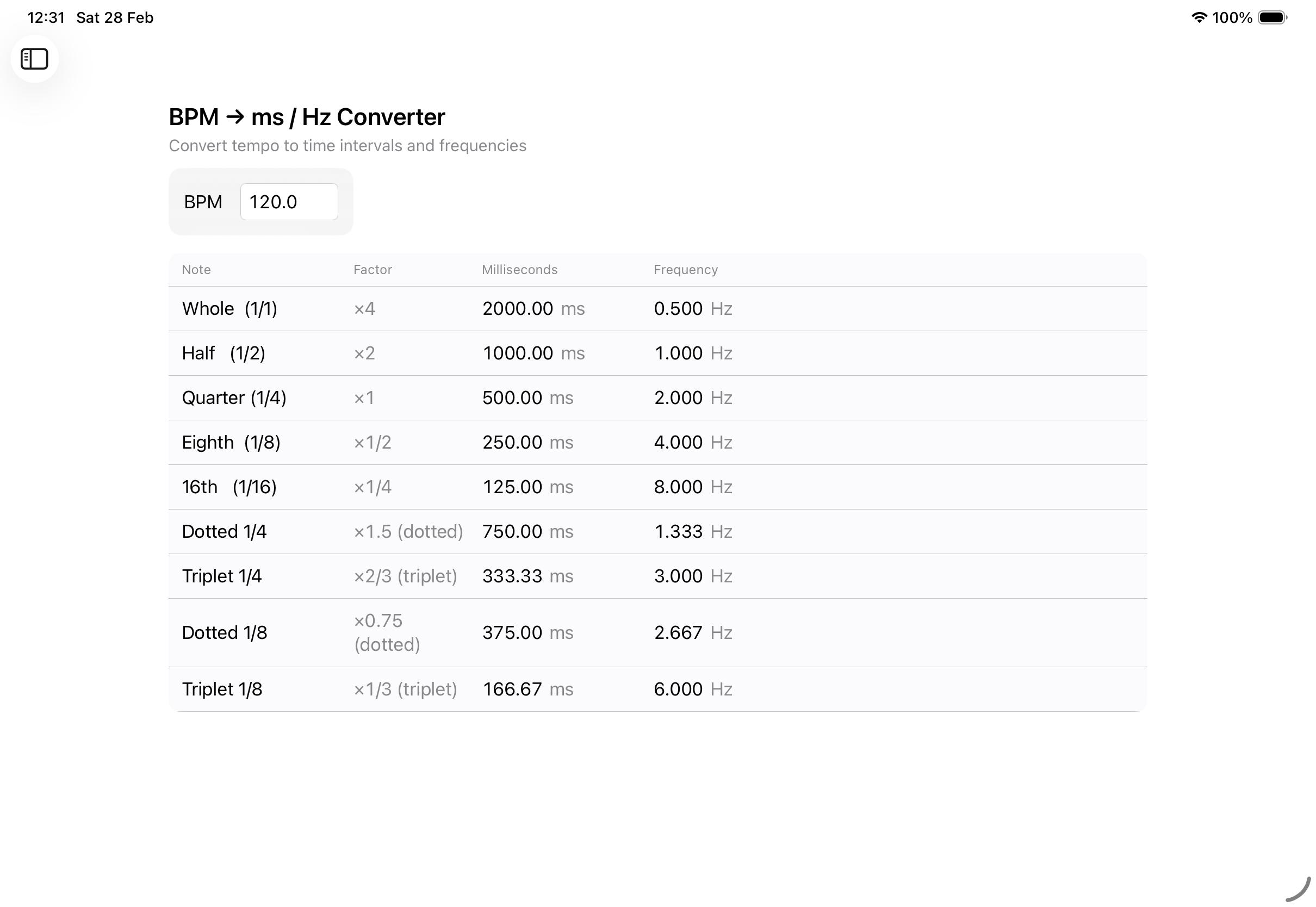Tap the Dotted 1/8 row
The height and width of the screenshot is (907, 1316).
[225, 632]
